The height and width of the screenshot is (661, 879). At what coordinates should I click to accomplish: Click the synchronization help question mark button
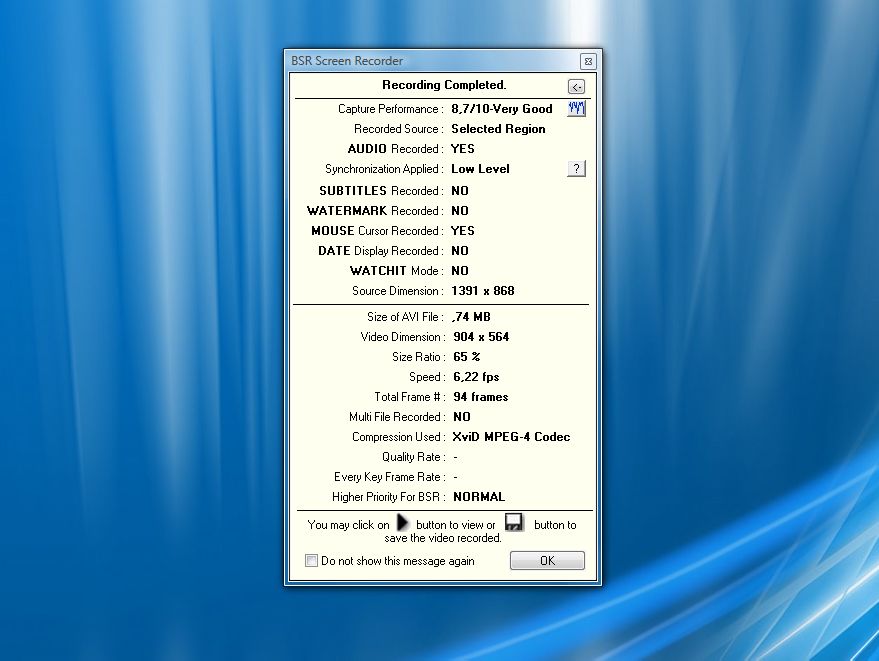pyautogui.click(x=576, y=168)
